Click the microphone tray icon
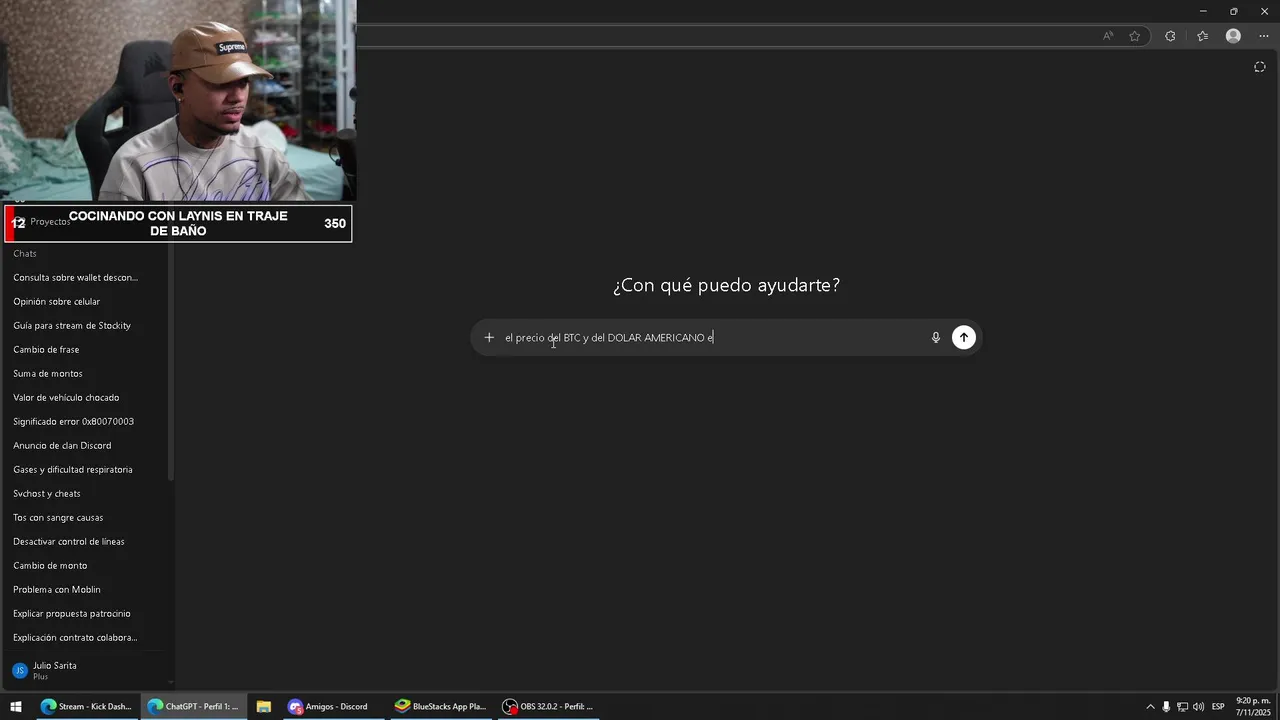Viewport: 1280px width, 720px height. coord(1166,707)
